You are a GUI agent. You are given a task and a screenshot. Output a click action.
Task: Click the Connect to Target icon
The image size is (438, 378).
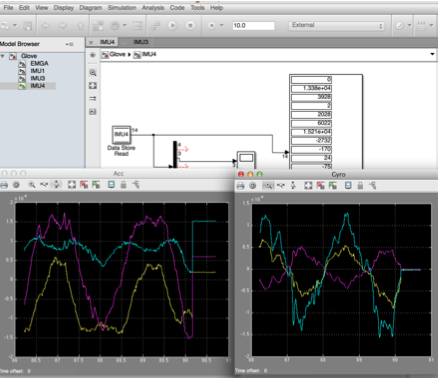155,25
